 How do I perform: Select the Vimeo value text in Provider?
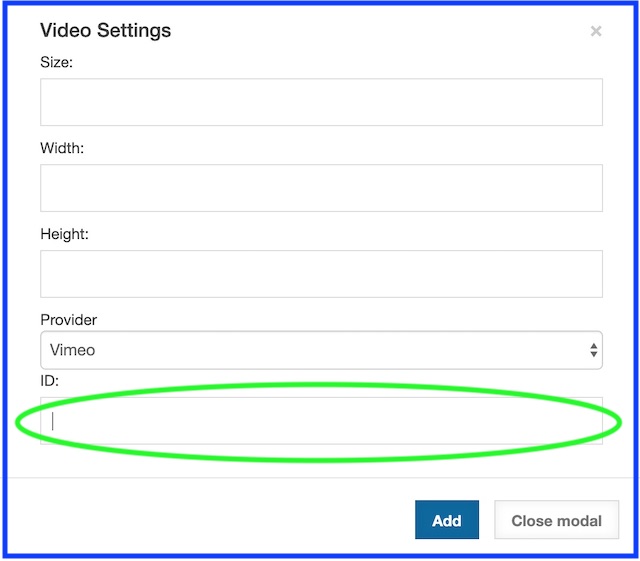tap(73, 351)
